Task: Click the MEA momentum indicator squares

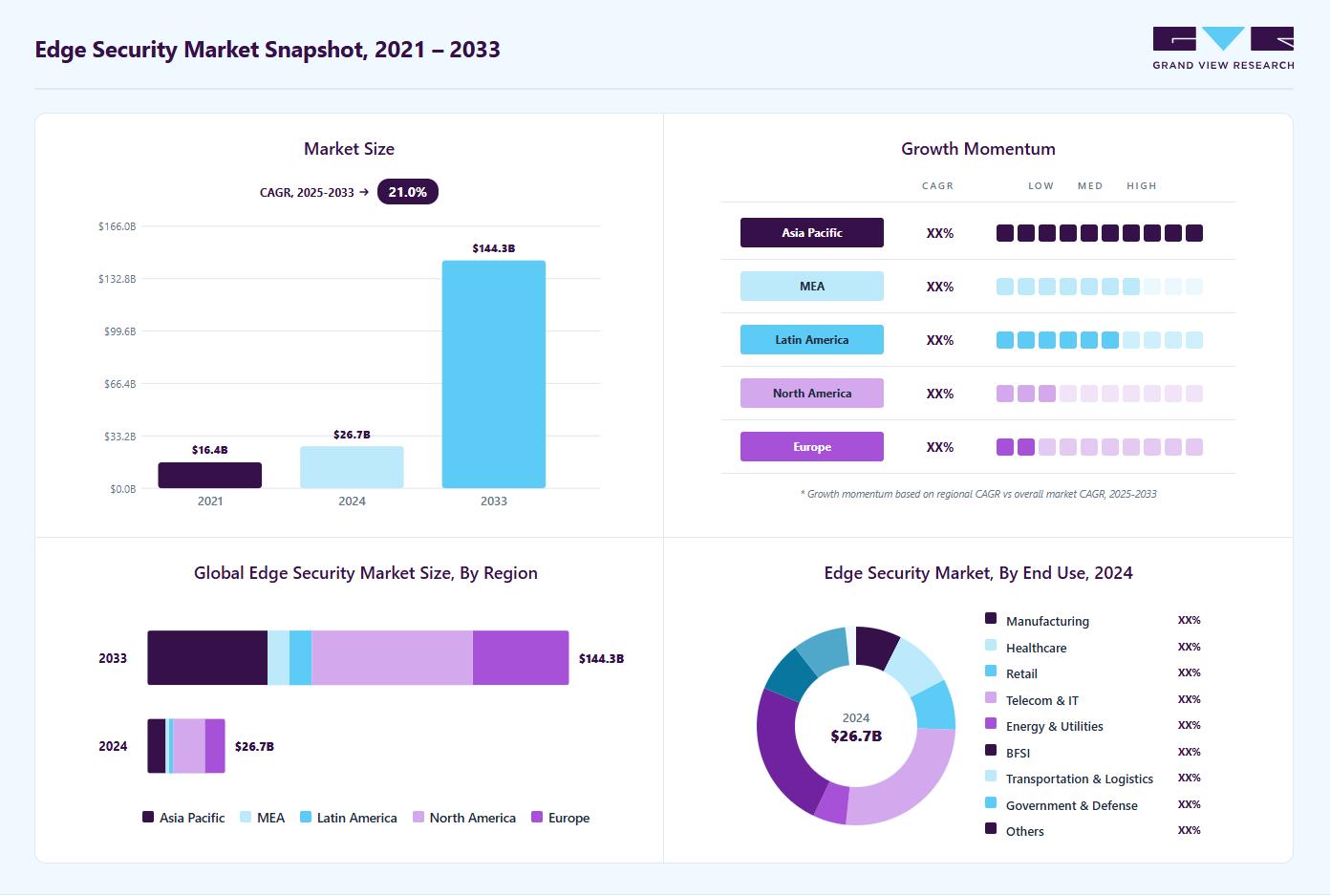Action: point(1100,287)
